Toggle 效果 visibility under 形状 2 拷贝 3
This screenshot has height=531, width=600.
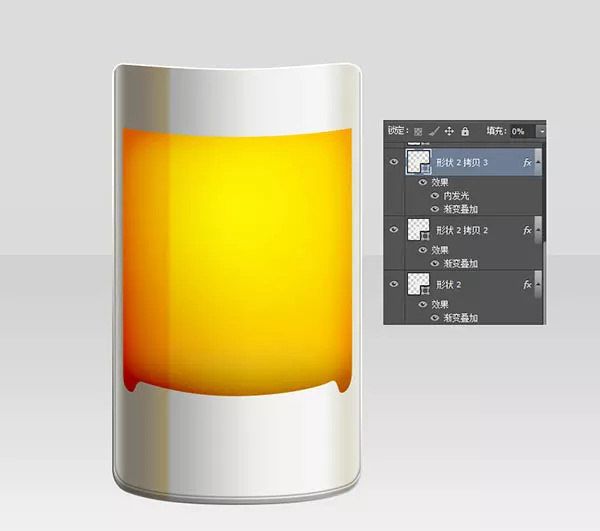pos(422,182)
